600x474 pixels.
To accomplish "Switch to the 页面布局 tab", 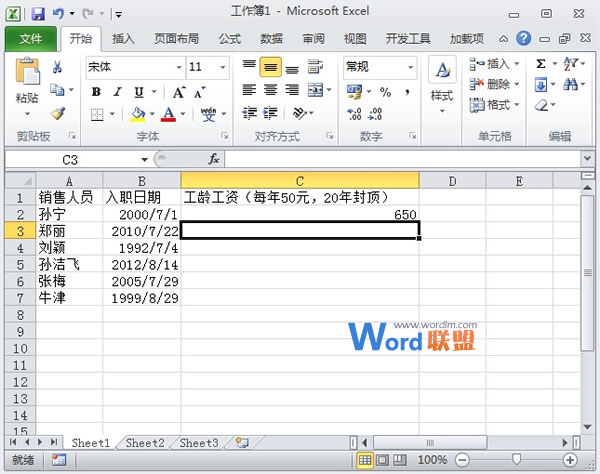I will (176, 39).
